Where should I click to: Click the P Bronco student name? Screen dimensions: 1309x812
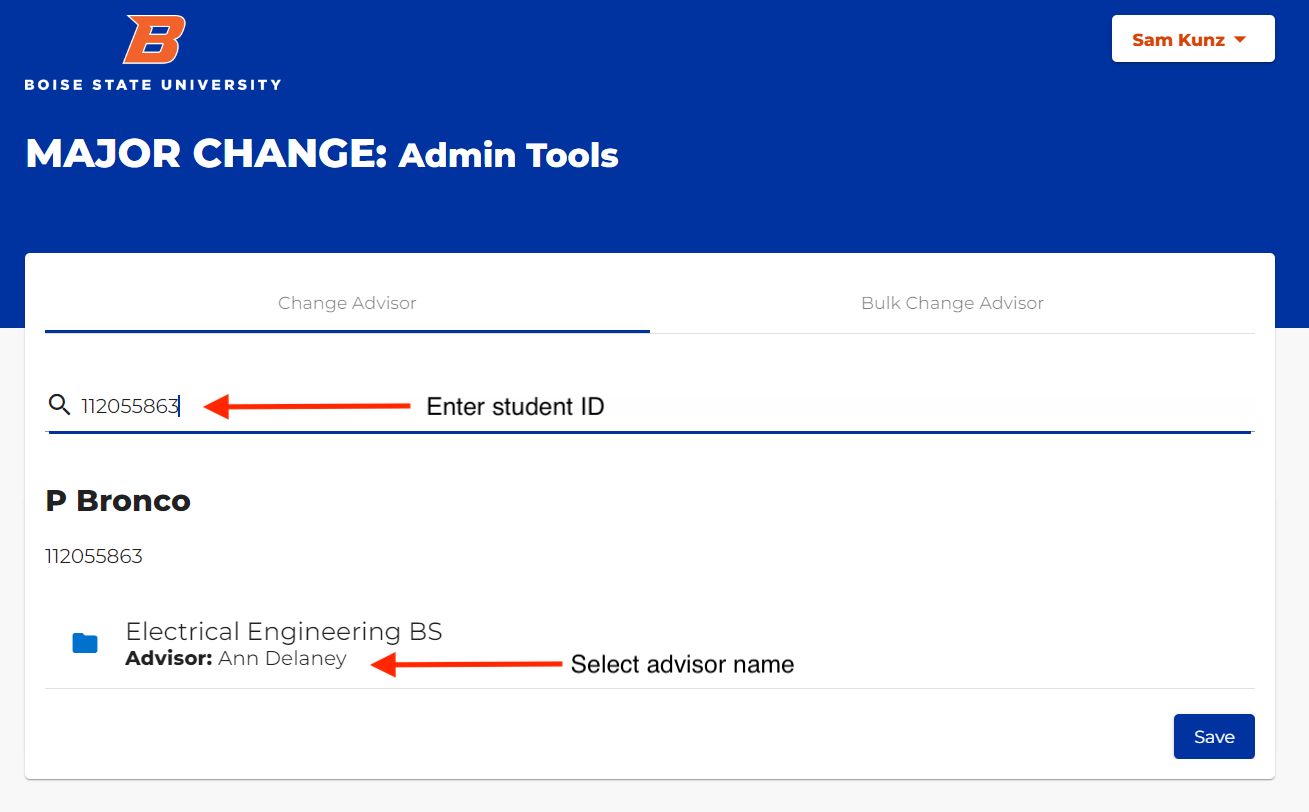pyautogui.click(x=118, y=501)
